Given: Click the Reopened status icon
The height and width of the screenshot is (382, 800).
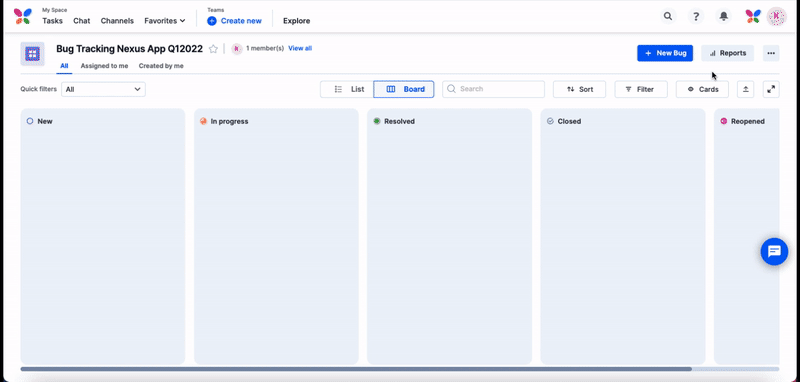Looking at the screenshot, I should 723,121.
